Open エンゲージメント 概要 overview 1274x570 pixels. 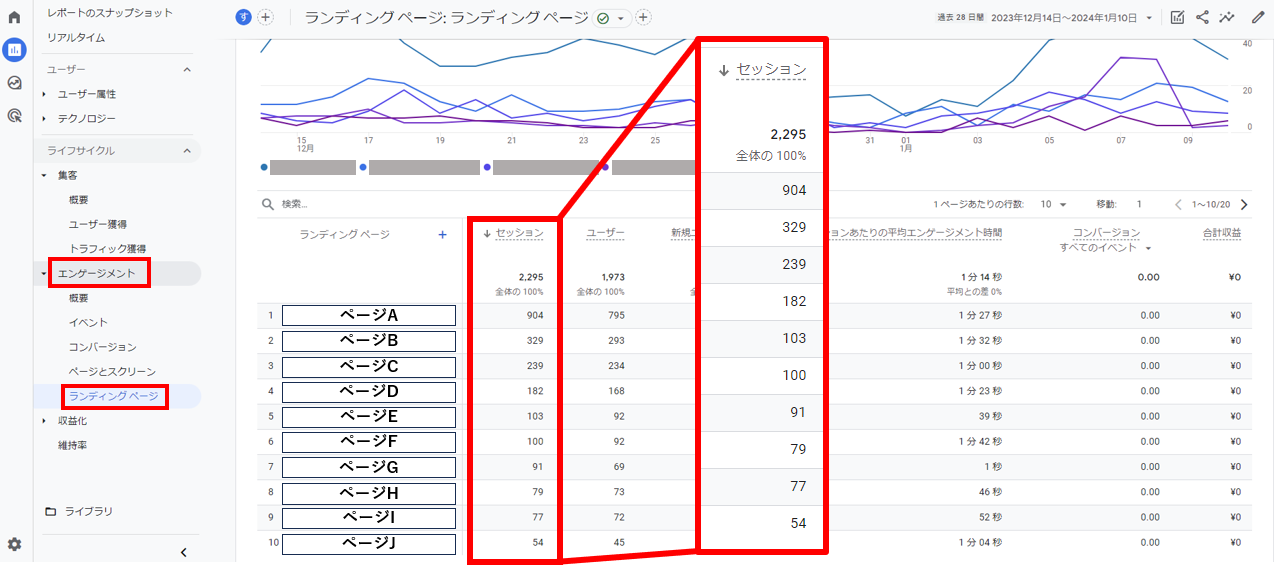[x=79, y=298]
